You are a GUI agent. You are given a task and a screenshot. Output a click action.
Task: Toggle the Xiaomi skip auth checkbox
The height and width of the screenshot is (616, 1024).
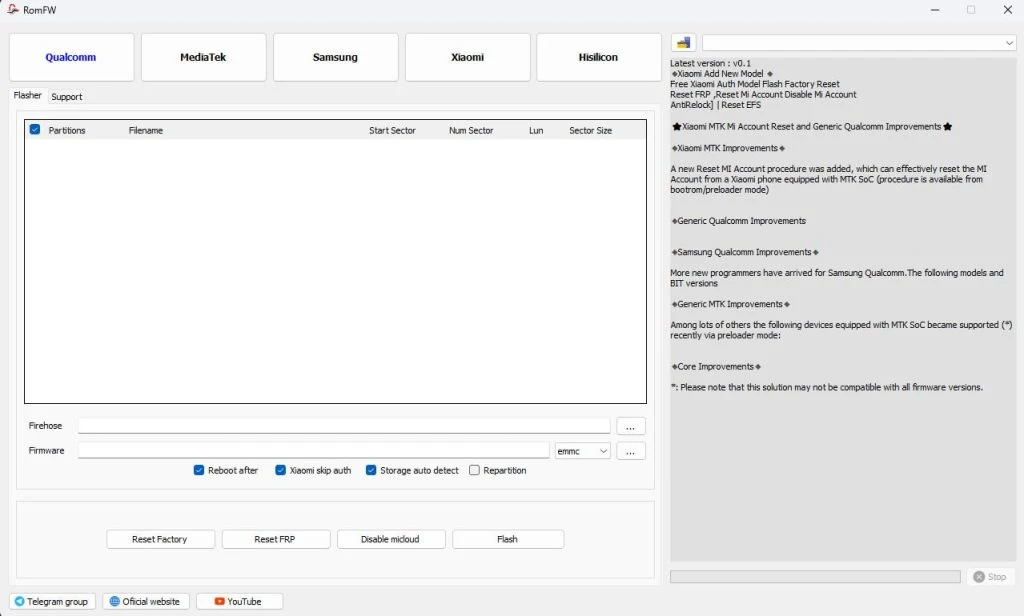[281, 470]
